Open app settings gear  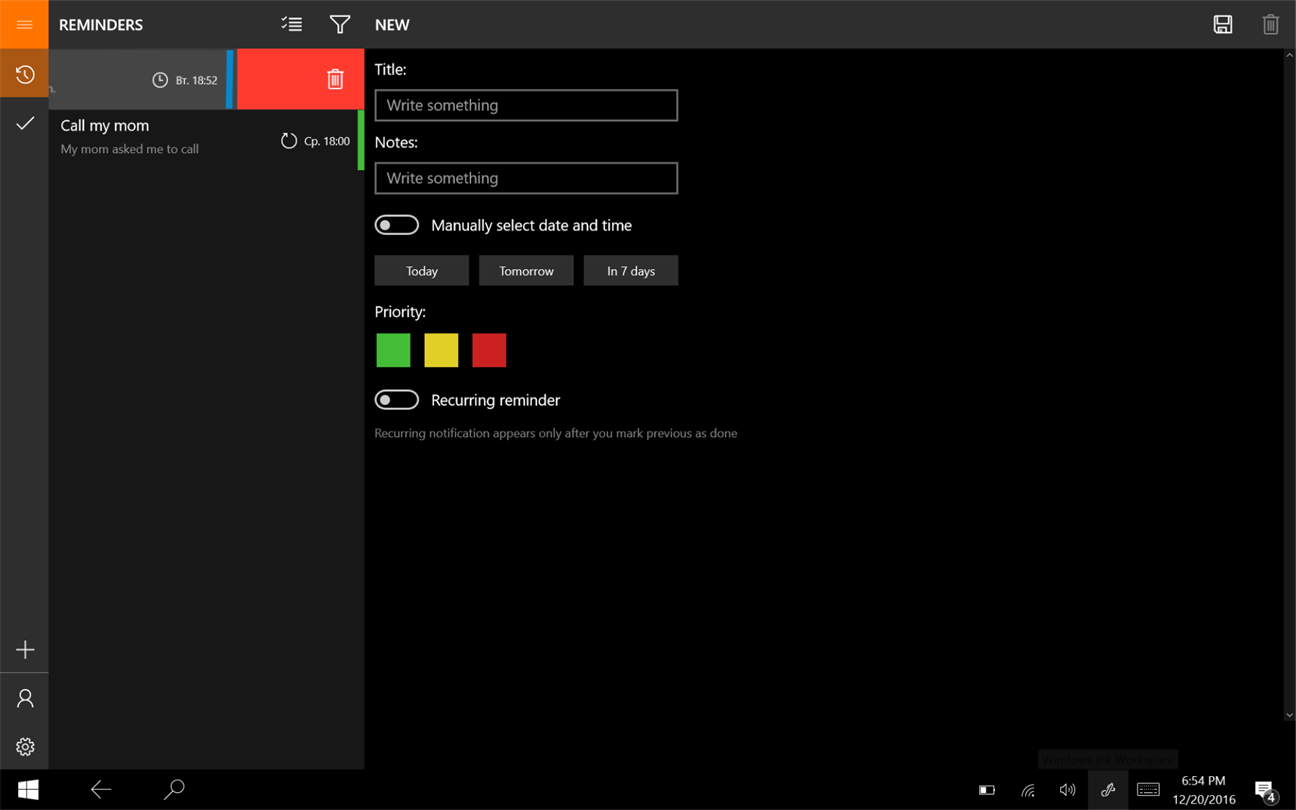[24, 747]
